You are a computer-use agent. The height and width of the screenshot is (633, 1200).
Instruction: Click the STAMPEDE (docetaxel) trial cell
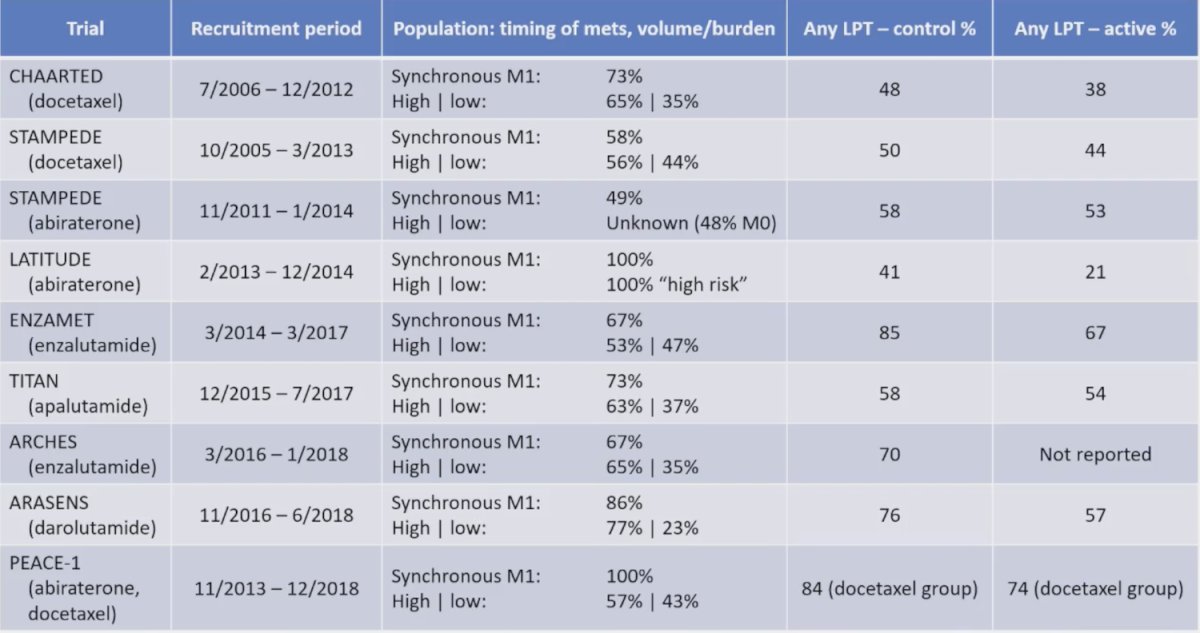[x=85, y=150]
